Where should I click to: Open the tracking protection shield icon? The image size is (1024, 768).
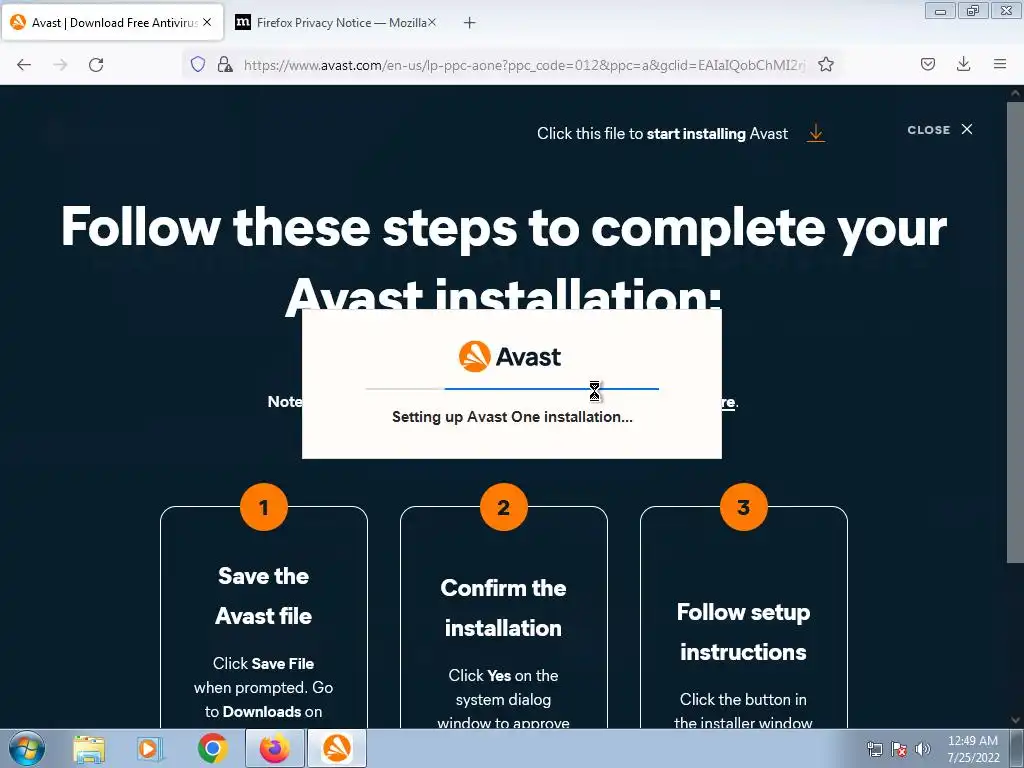pos(198,64)
